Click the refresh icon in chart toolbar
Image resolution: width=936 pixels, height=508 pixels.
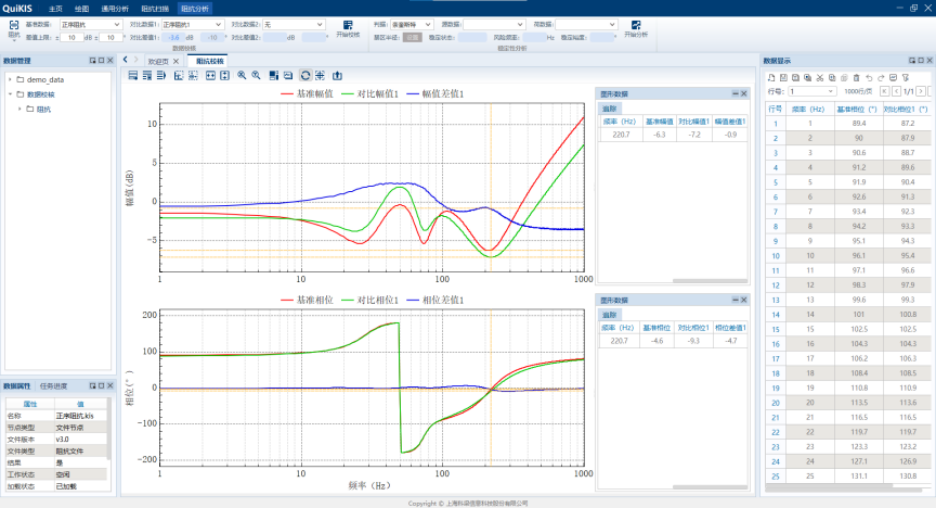pos(305,75)
